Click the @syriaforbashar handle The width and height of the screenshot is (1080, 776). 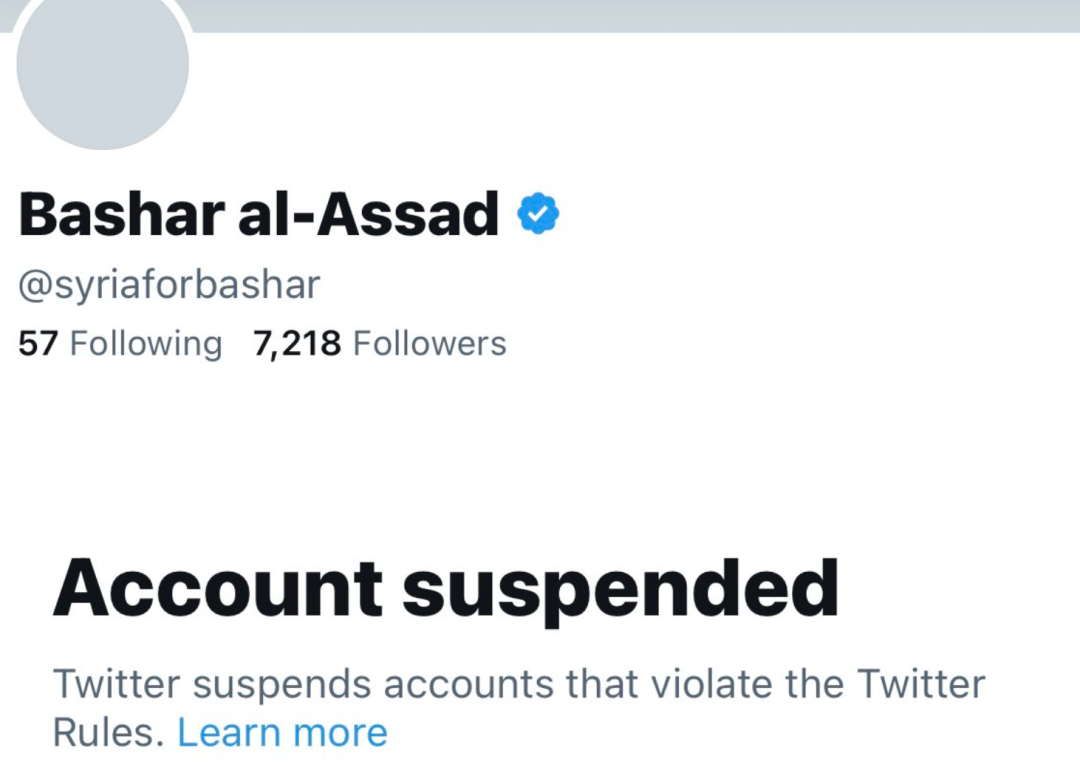[169, 286]
